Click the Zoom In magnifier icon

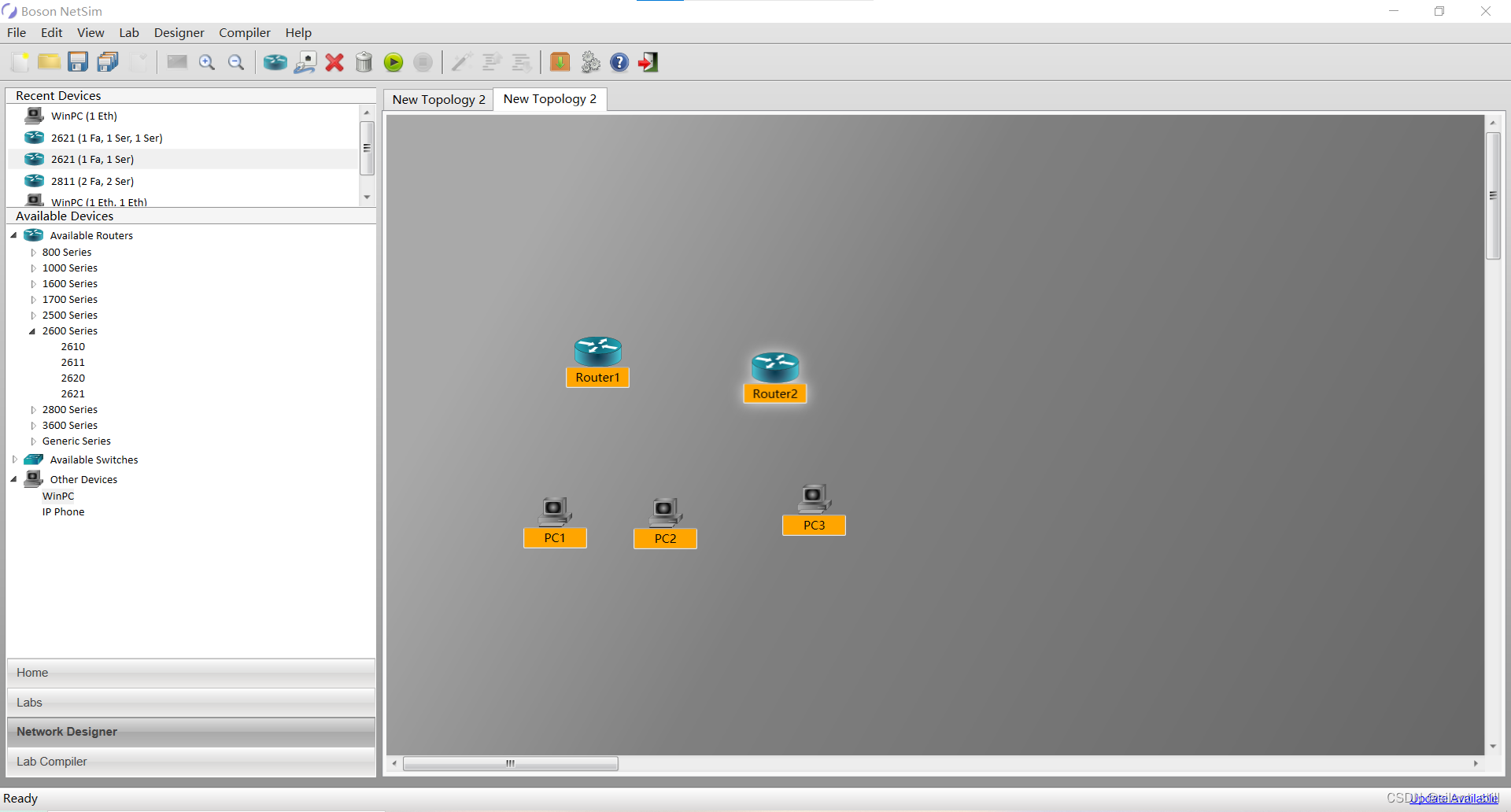tap(207, 62)
